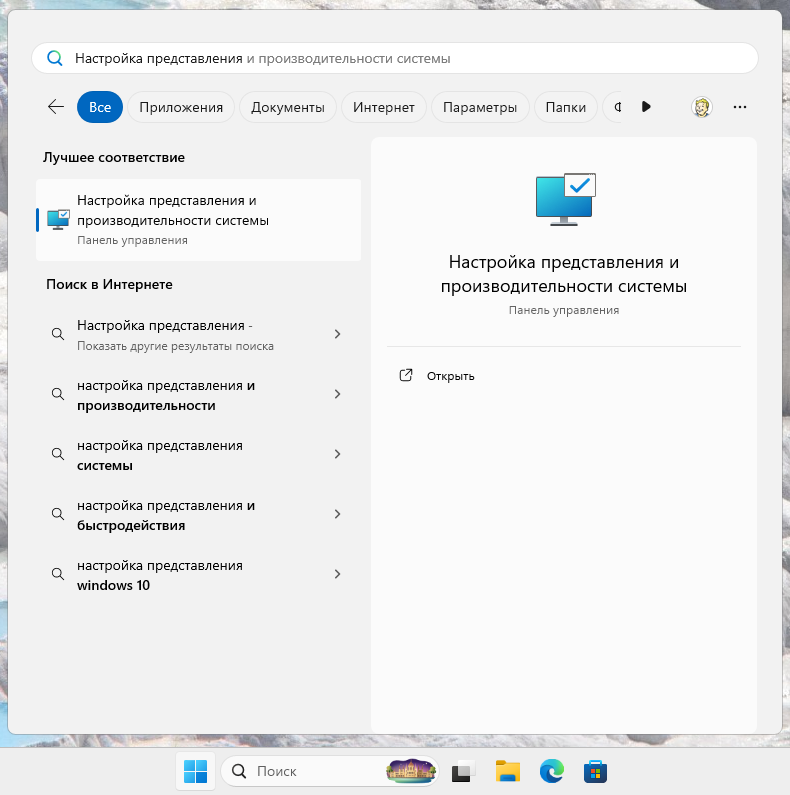Expand 'настройка представления windows 10' suggestion chevron
This screenshot has height=795, width=790.
(338, 575)
